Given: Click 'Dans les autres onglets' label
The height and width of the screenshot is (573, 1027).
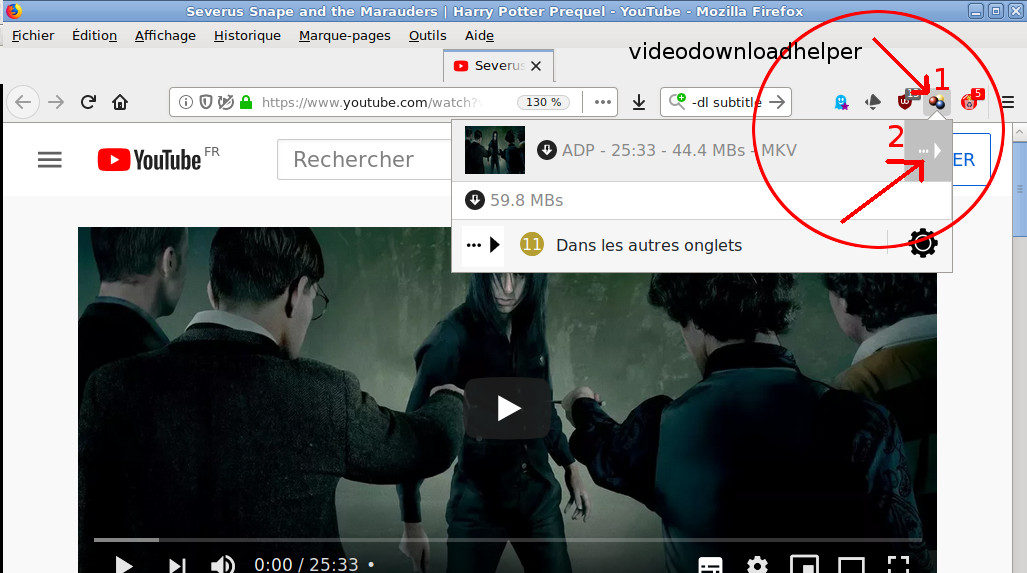Looking at the screenshot, I should tap(649, 245).
